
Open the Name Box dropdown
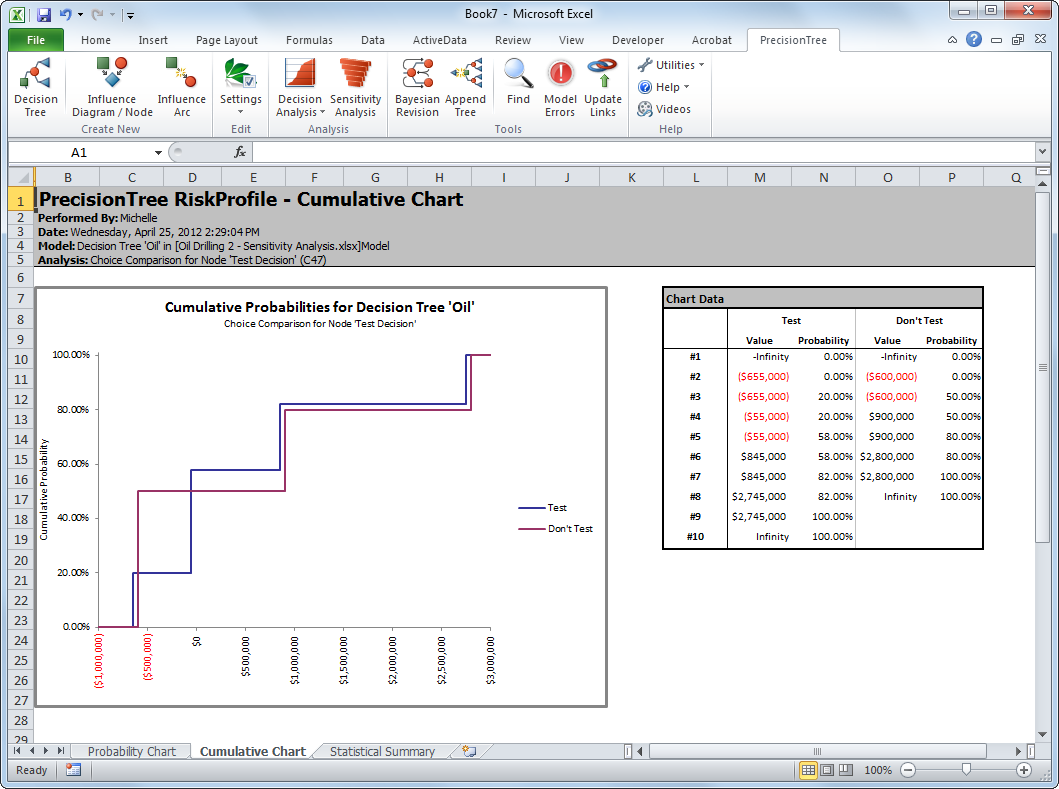[x=158, y=153]
